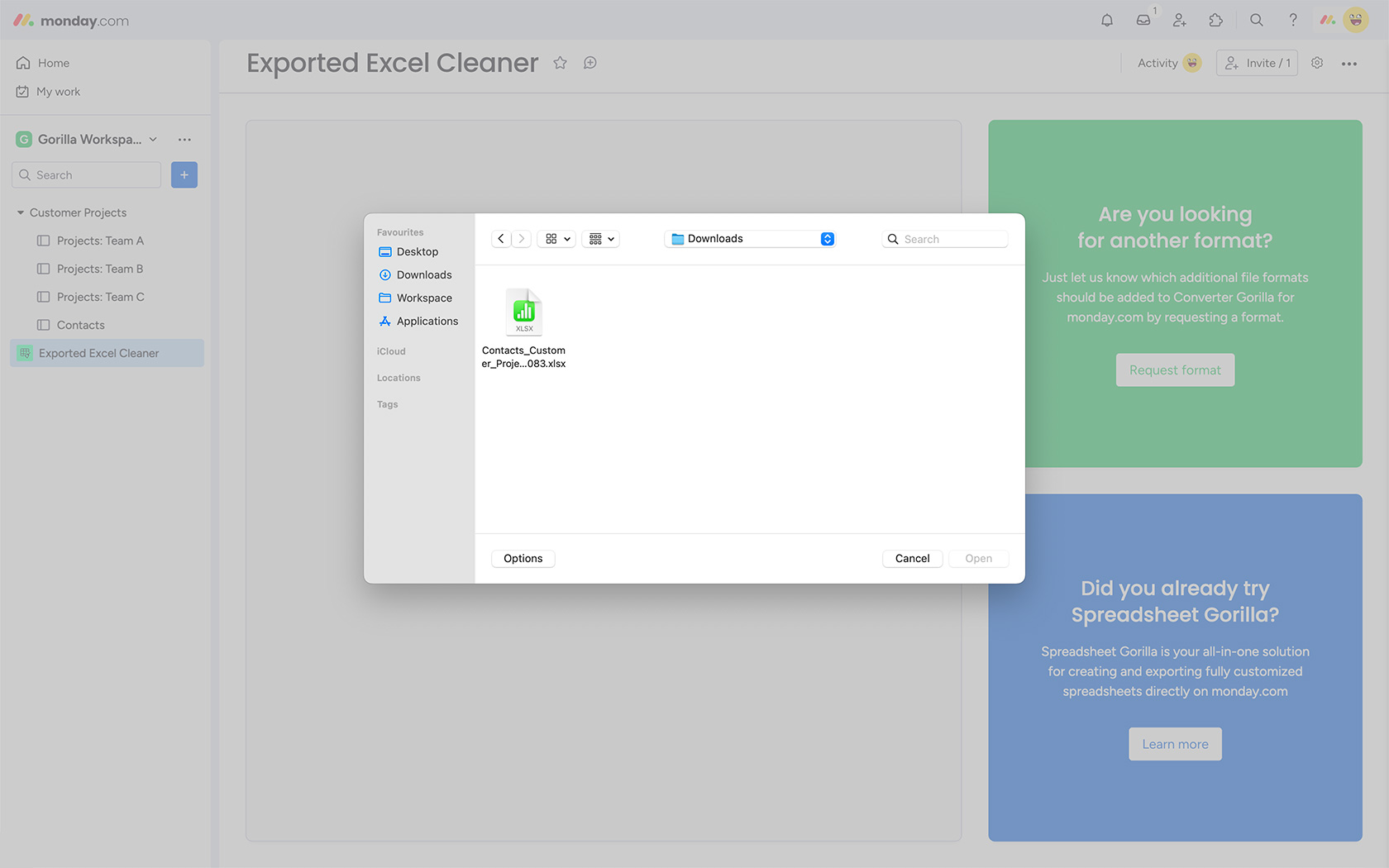Click the notifications bell icon
The height and width of the screenshot is (868, 1389).
[x=1107, y=21]
